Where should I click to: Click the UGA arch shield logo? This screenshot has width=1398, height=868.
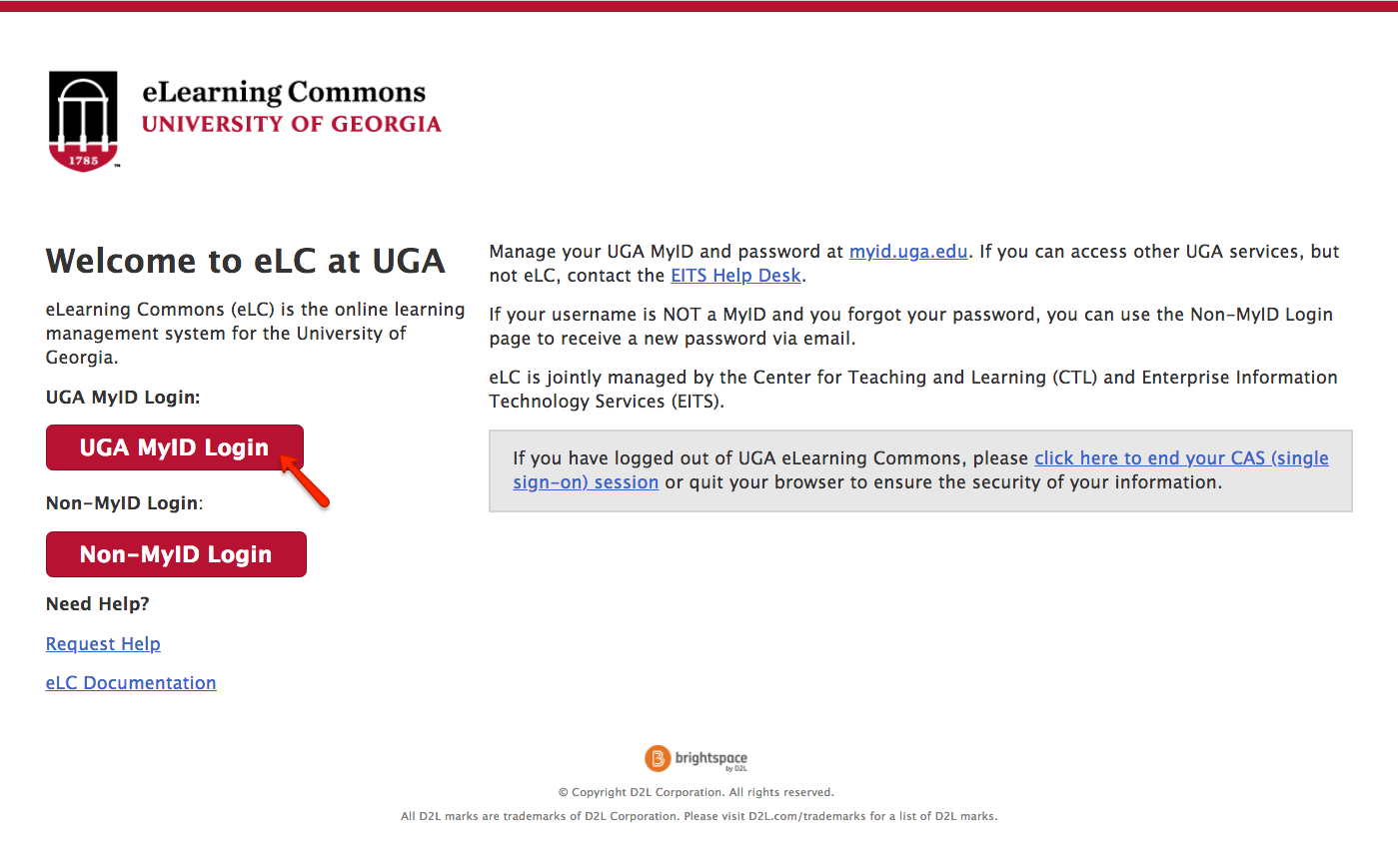pos(83,121)
